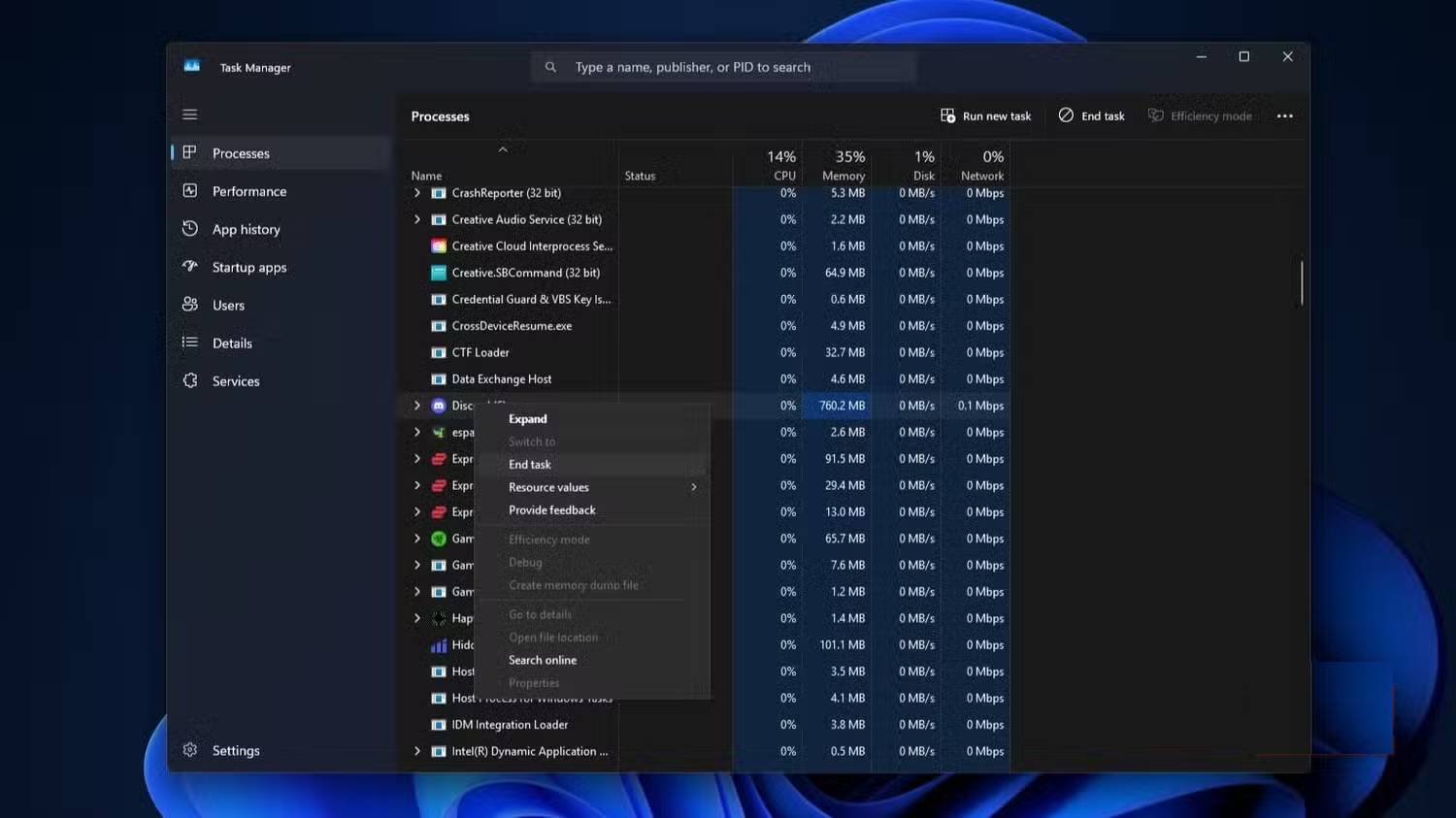Viewport: 1456px width, 818px height.
Task: Click the App history clock icon
Action: 190,229
